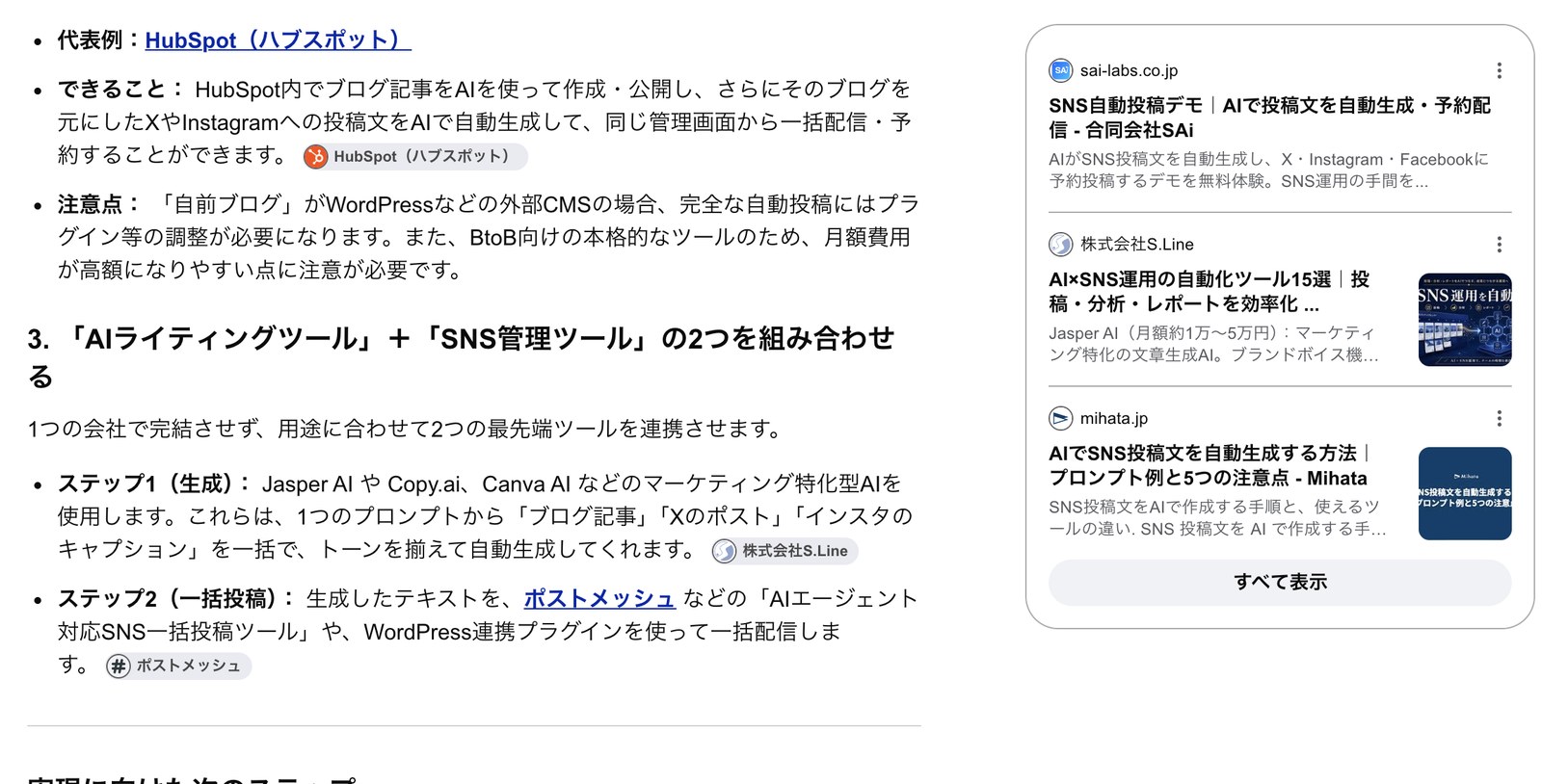Open SNS自動投稿デモ article title

[1269, 118]
